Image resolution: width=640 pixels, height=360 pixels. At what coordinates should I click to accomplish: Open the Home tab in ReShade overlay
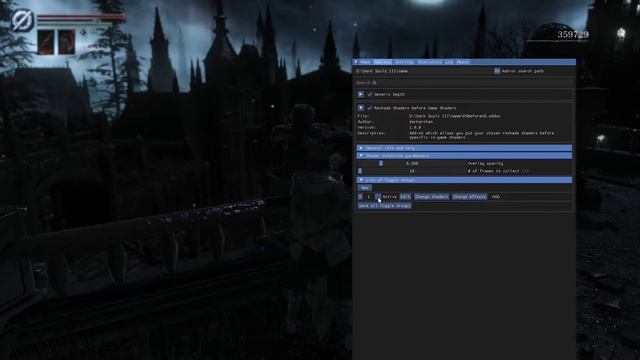click(x=365, y=62)
